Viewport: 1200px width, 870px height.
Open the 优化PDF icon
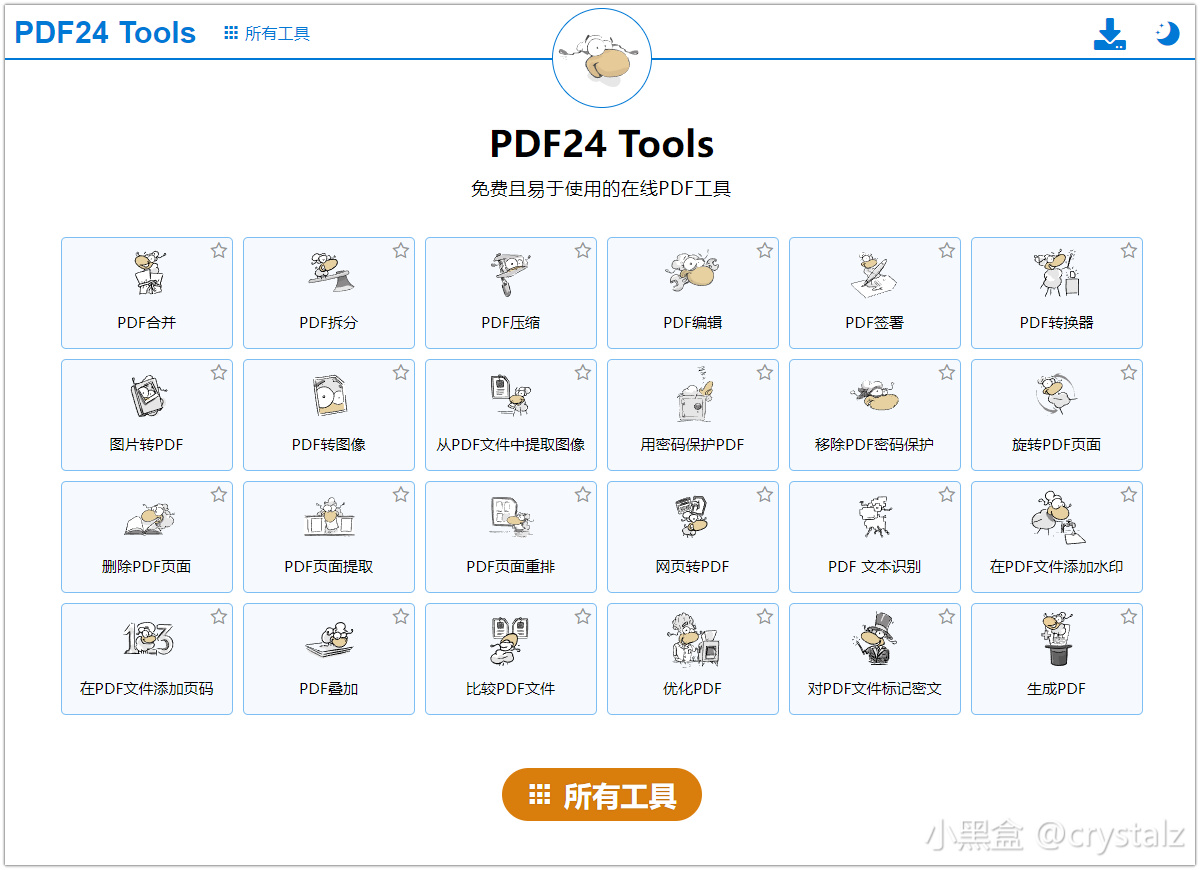693,640
